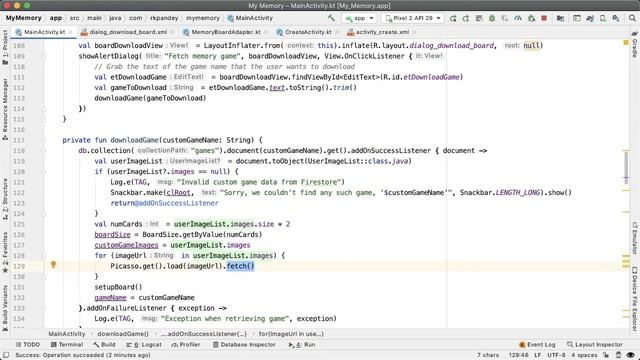Open the Run tool window
The height and width of the screenshot is (360, 640).
[x=302, y=344]
